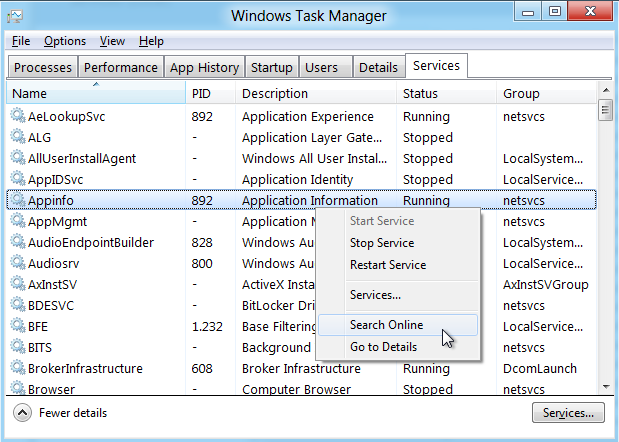Sort by the Name column header
619x442 pixels.
[x=96, y=93]
